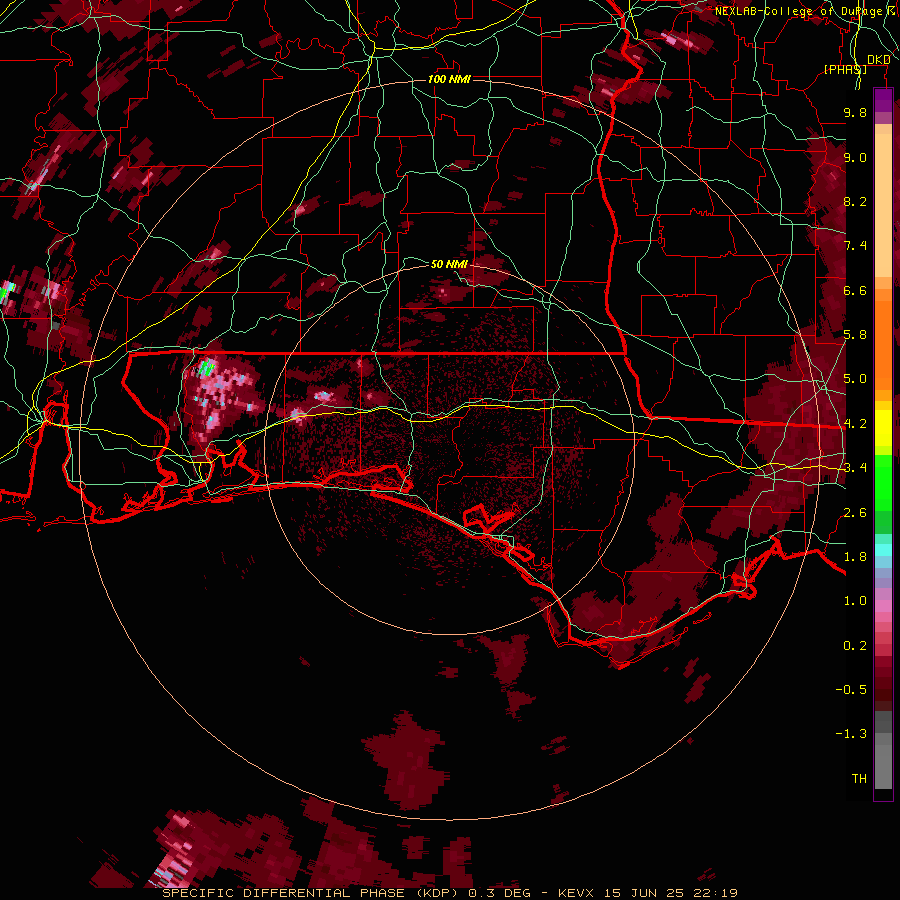Viewport: 900px width, 900px height.
Task: Click the 6.6 scale value
Action: pos(855,290)
